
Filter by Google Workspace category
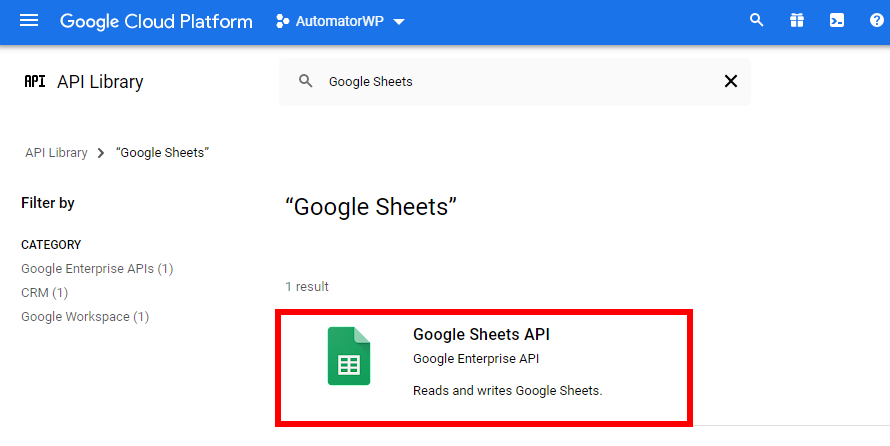(x=85, y=317)
